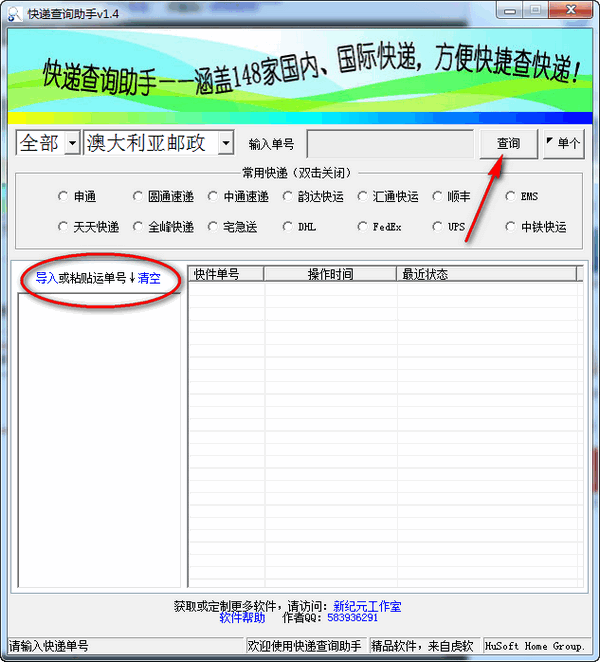Screen dimensions: 600x662
Task: Open the 全部 category dropdown
Action: tap(73, 143)
